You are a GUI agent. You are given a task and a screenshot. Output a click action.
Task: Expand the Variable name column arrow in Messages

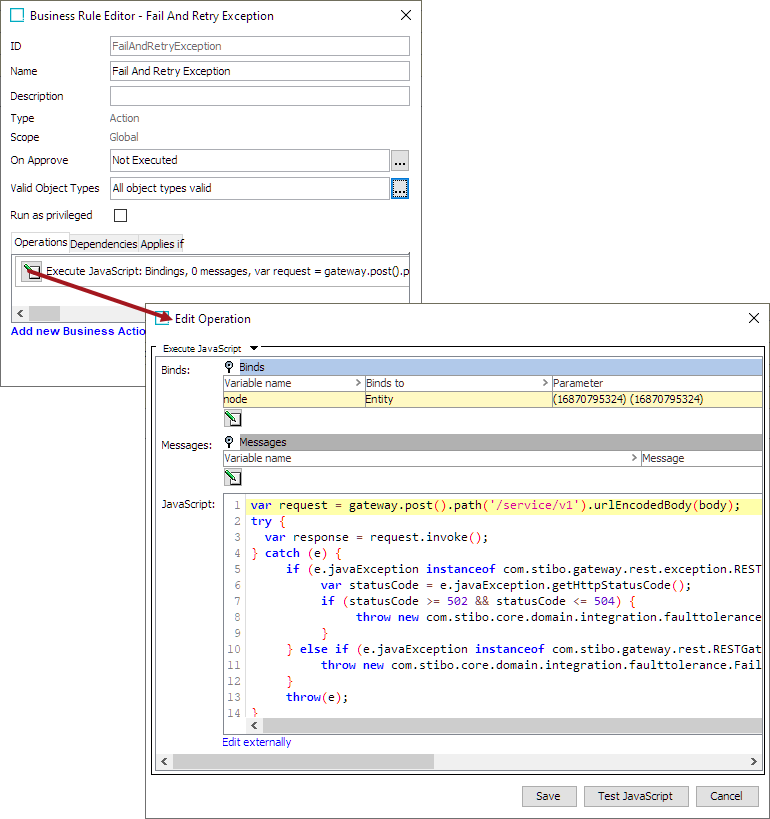point(634,458)
